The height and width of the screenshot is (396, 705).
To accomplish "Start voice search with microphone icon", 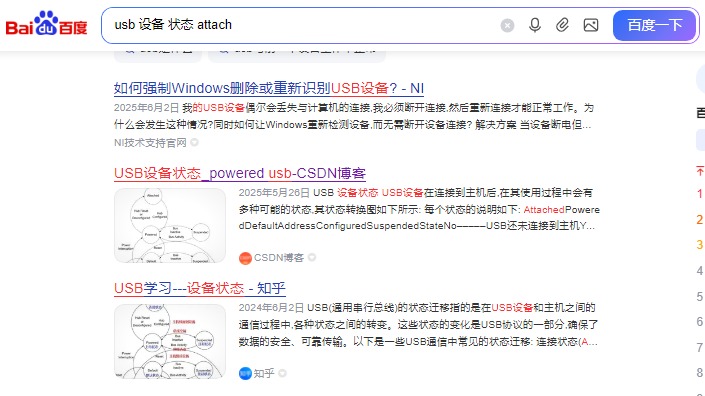I will [x=535, y=25].
